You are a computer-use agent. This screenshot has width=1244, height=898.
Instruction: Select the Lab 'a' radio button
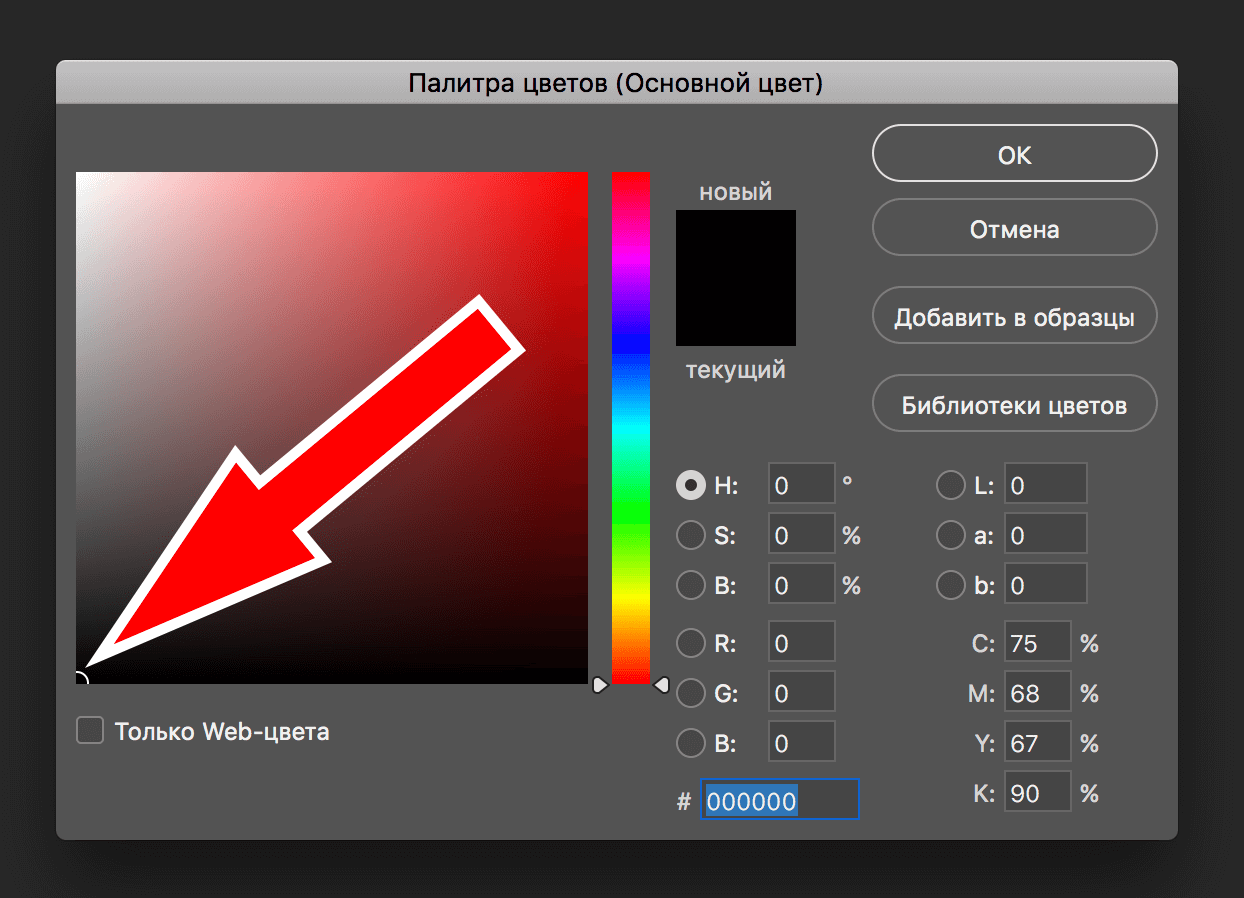tap(950, 536)
